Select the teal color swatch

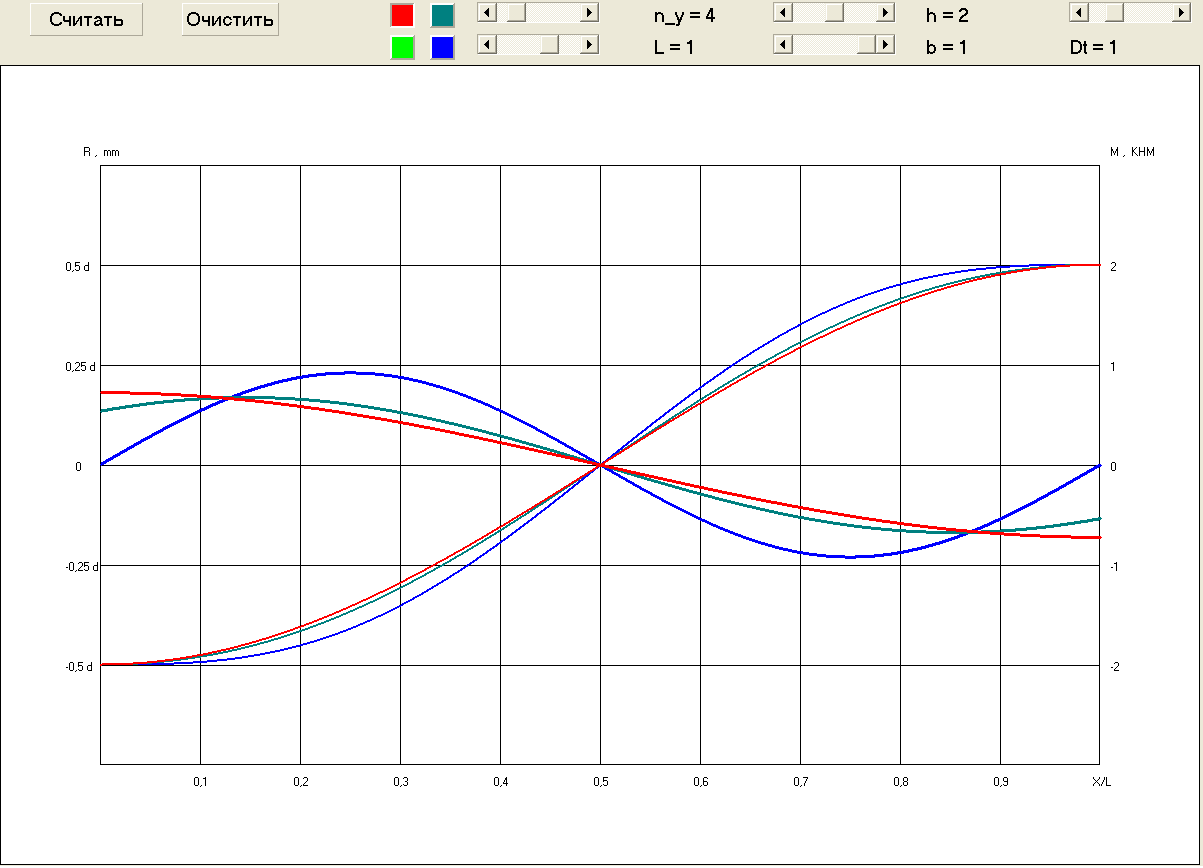click(x=443, y=15)
